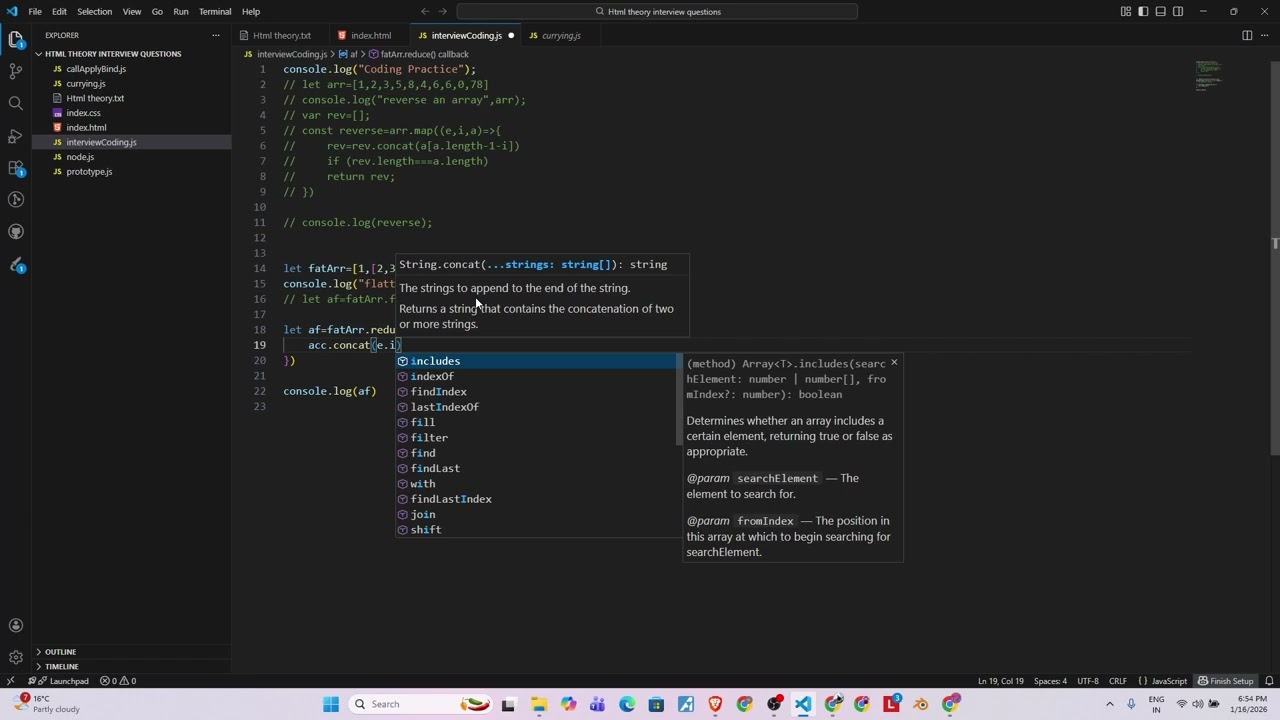The width and height of the screenshot is (1280, 720).
Task: Switch to the Html theory.txt tab
Action: (281, 35)
